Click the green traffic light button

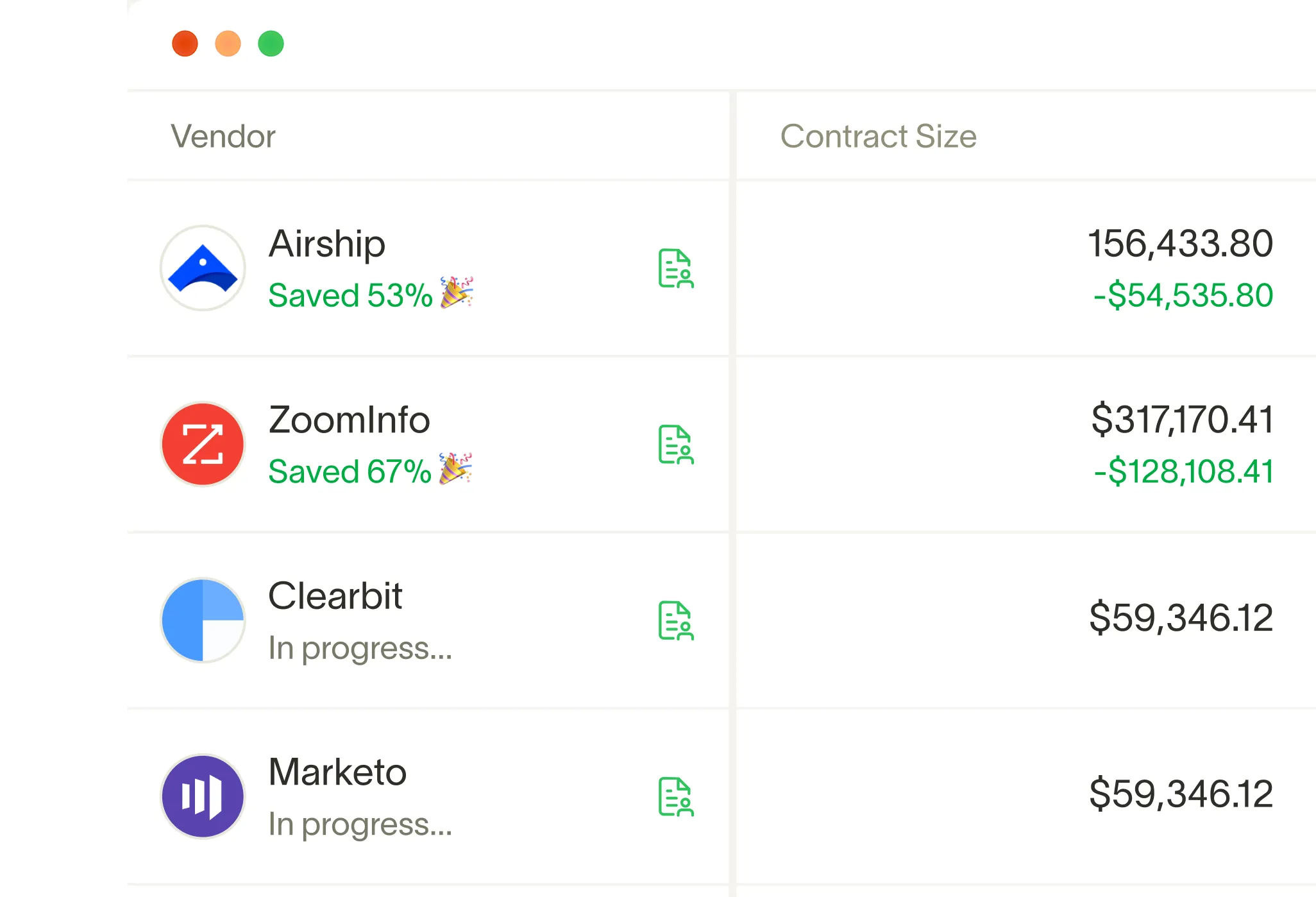(x=271, y=44)
